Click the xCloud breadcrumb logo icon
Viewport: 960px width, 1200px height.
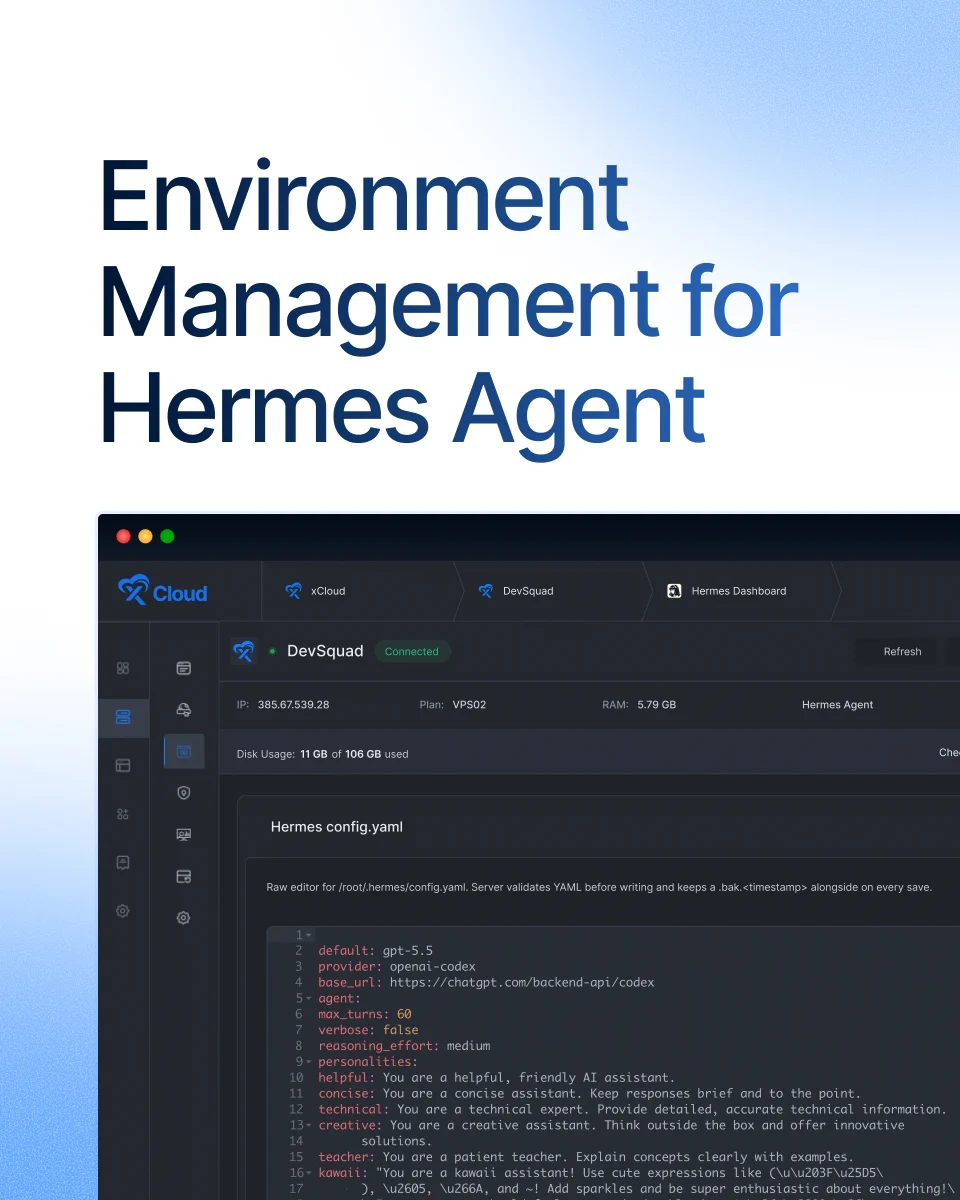(293, 591)
